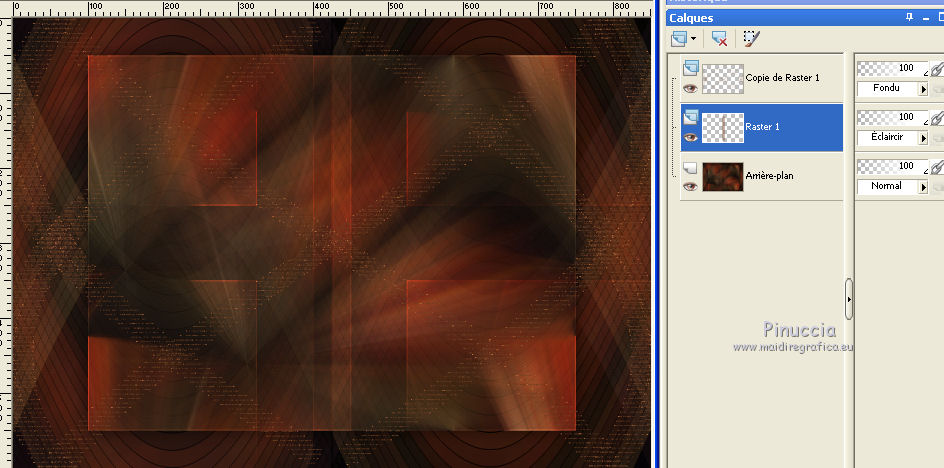Click raster type icon of Copie de Raster 1
The height and width of the screenshot is (468, 944).
691,67
